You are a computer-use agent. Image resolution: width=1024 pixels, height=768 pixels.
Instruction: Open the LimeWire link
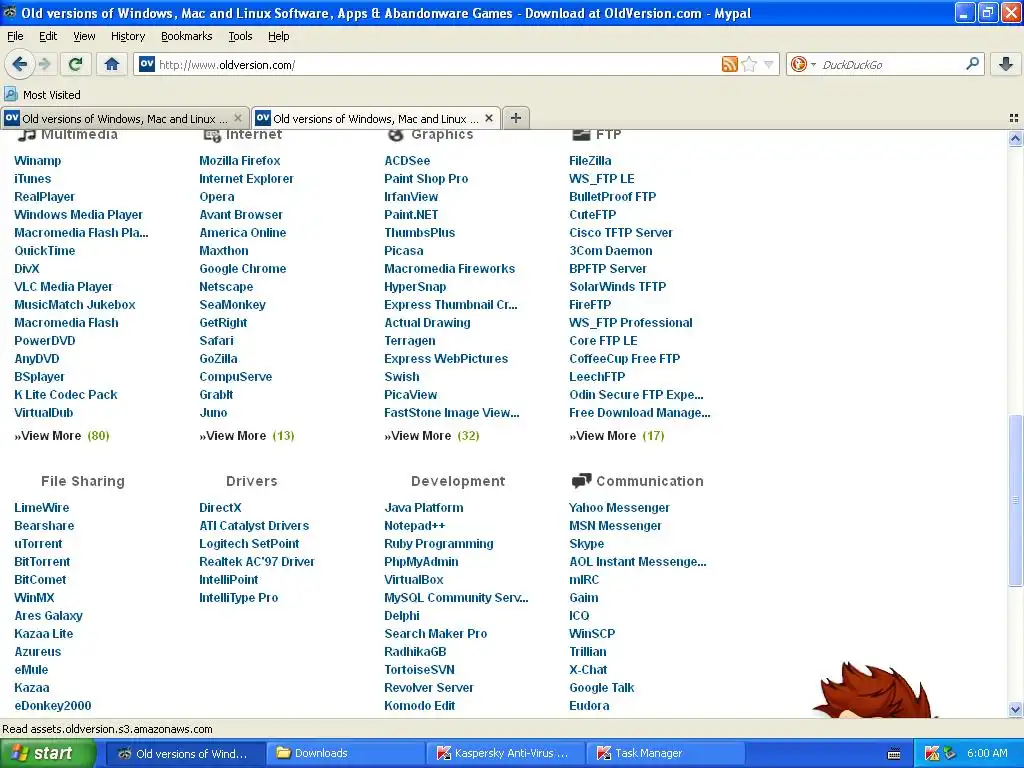(41, 507)
